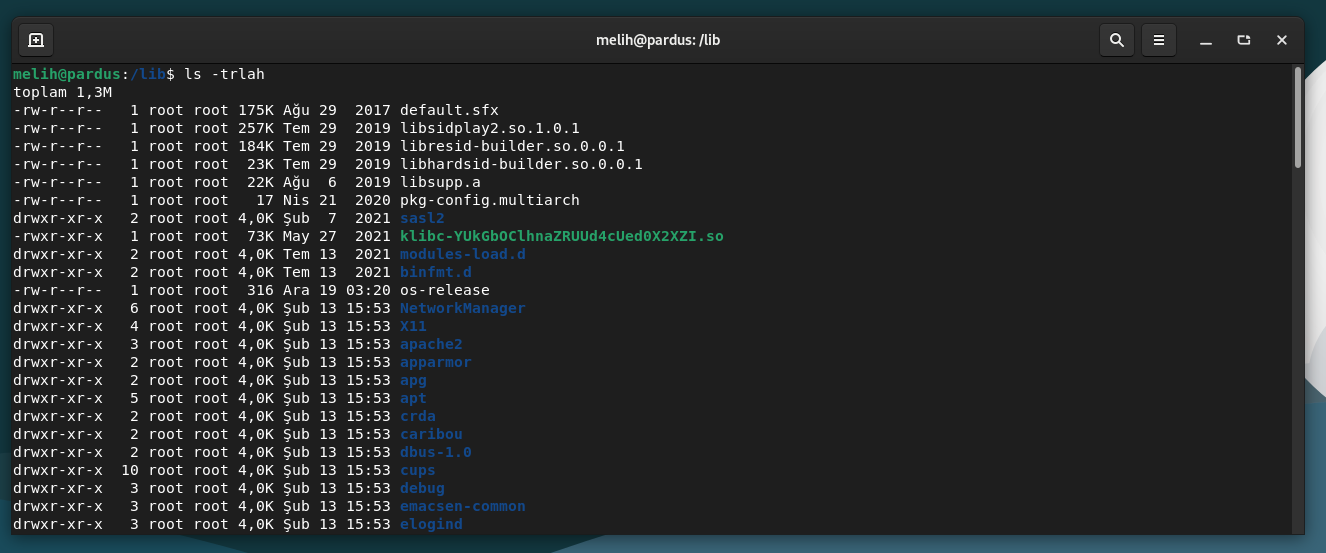
Task: Click the libsidplay2.so.1.0.1 filename
Action: pos(489,128)
